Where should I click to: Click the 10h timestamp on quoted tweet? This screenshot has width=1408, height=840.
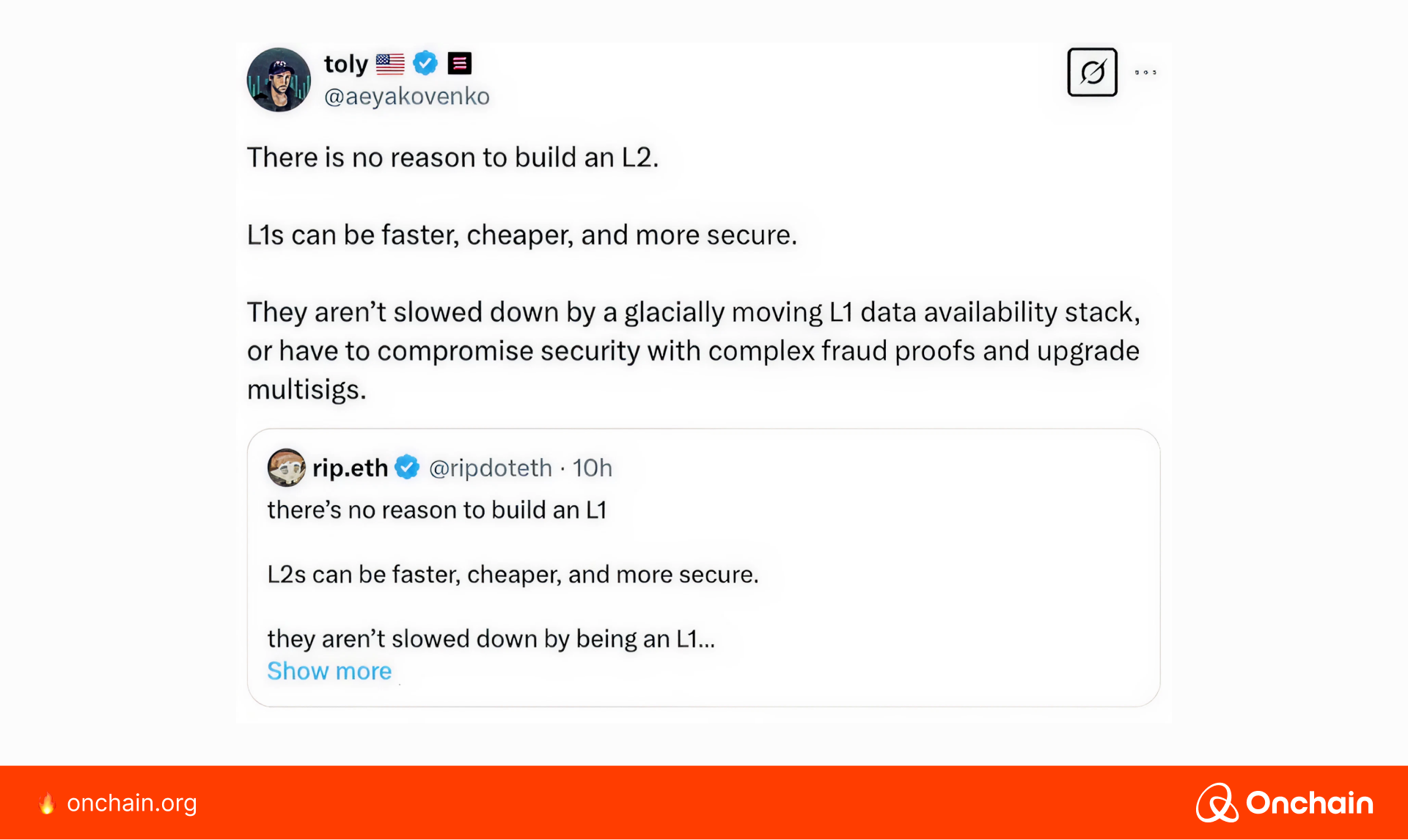(593, 468)
